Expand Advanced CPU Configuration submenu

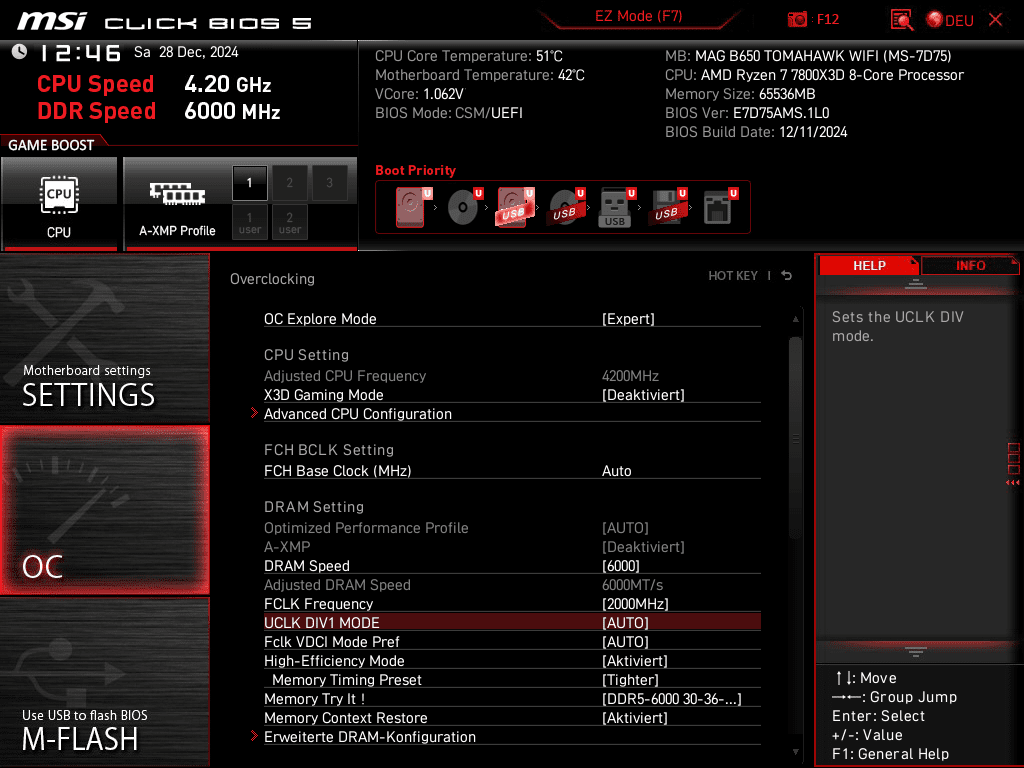(512, 413)
